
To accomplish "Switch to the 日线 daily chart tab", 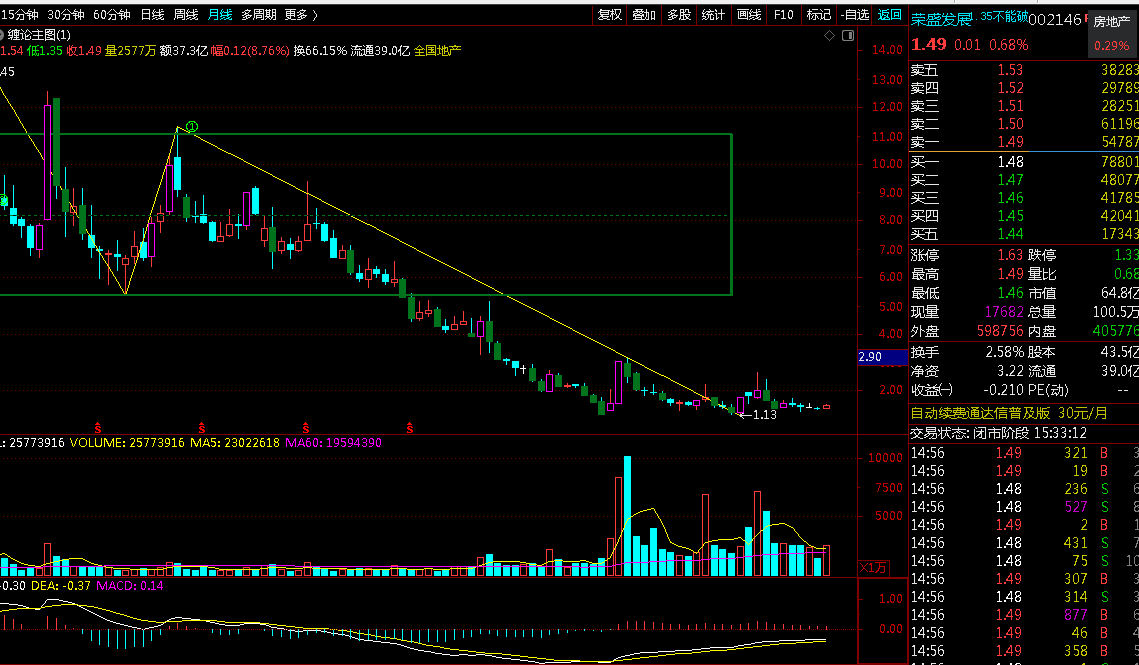I will coord(152,15).
